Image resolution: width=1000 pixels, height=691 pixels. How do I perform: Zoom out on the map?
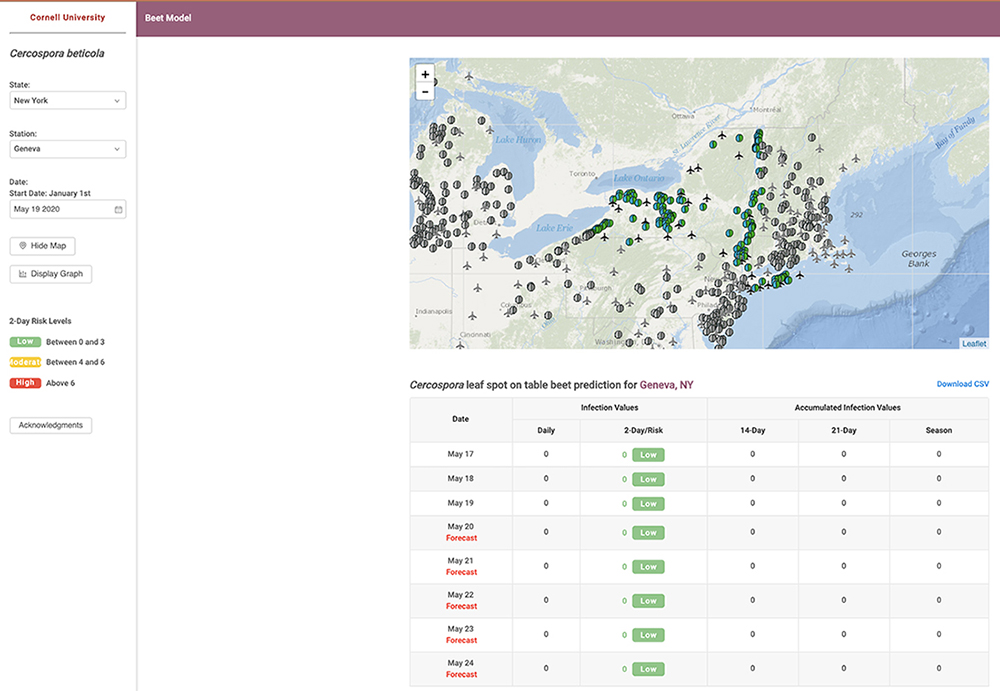425,92
